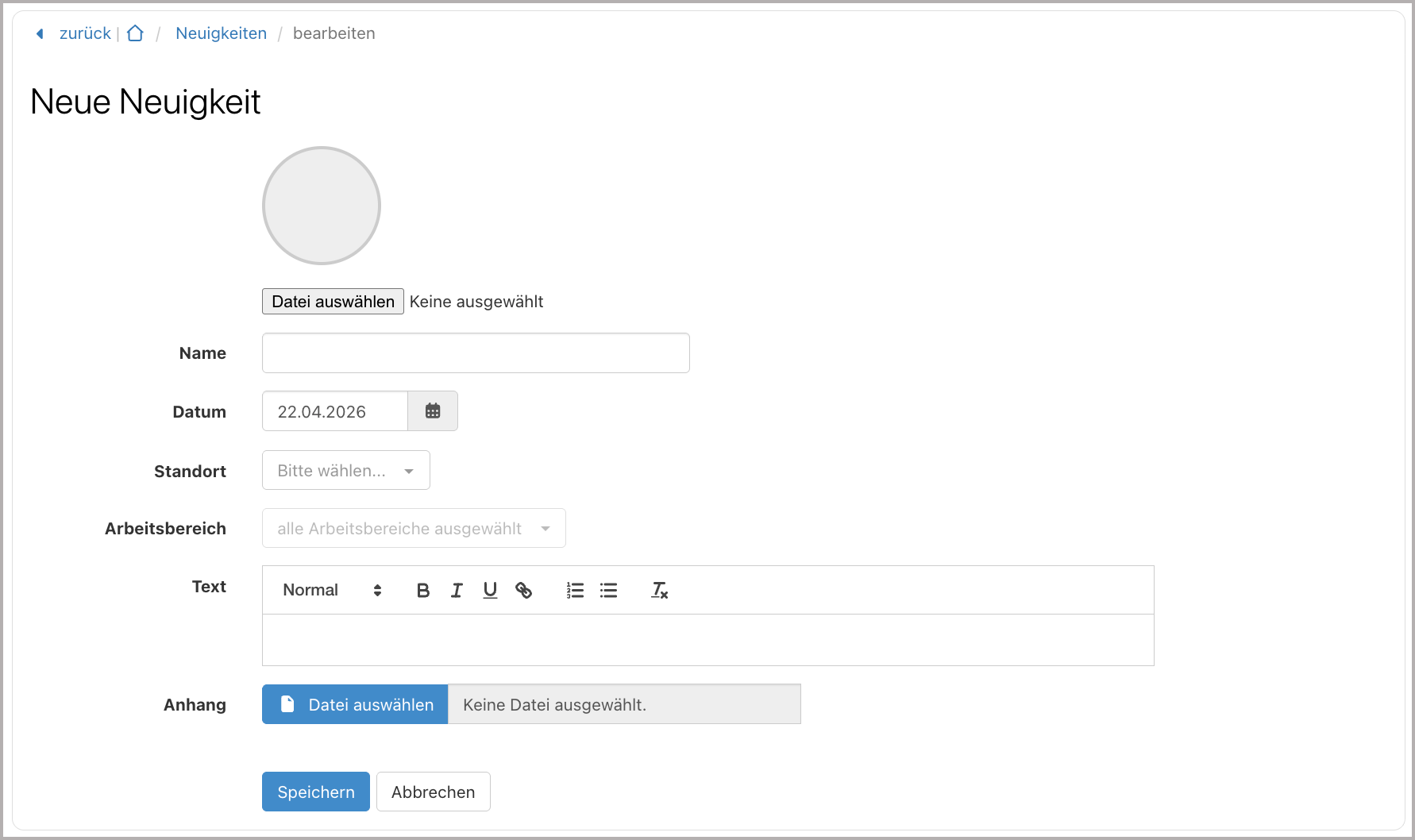Choose an attachment file for Anhang

[x=355, y=704]
